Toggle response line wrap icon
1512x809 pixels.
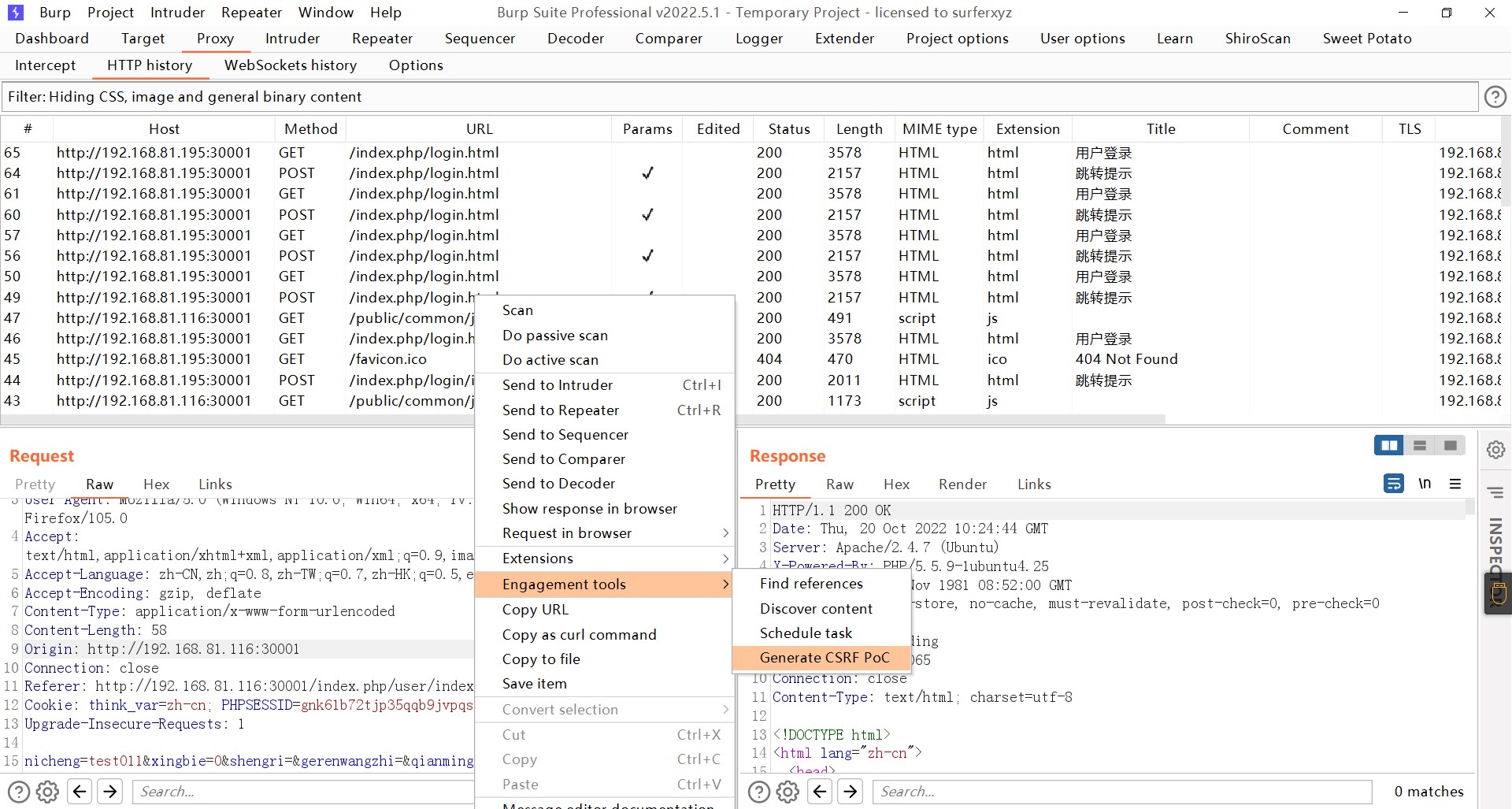pos(1394,484)
